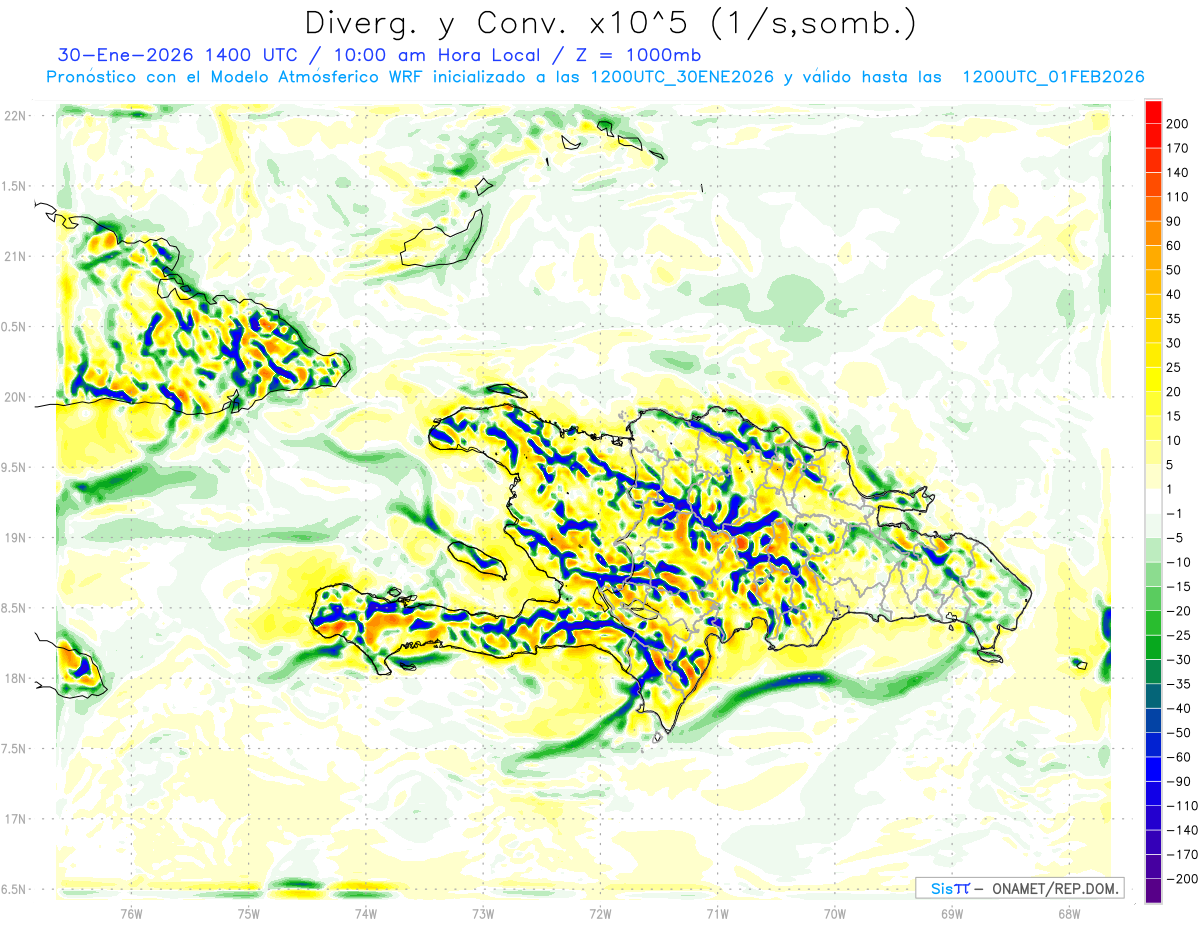Click the colorbar label "-200"

pyautogui.click(x=1182, y=879)
